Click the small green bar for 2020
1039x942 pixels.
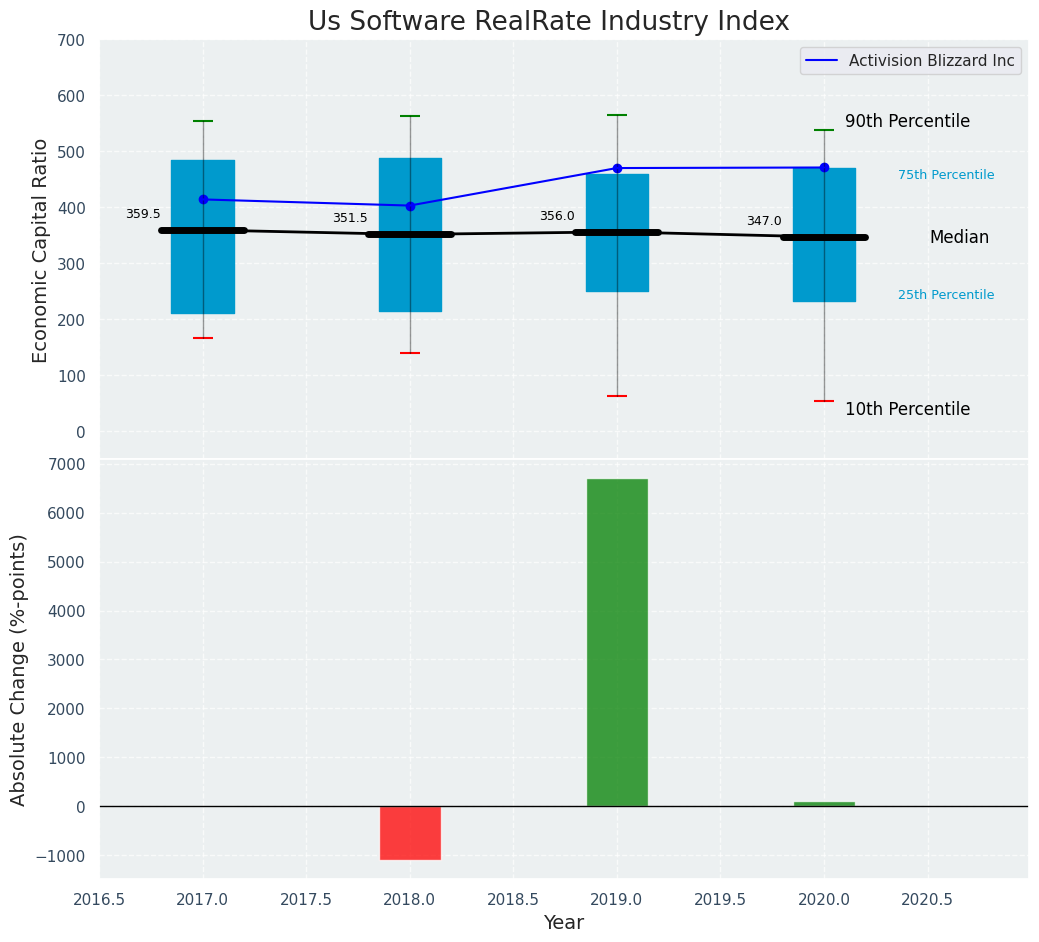(824, 803)
